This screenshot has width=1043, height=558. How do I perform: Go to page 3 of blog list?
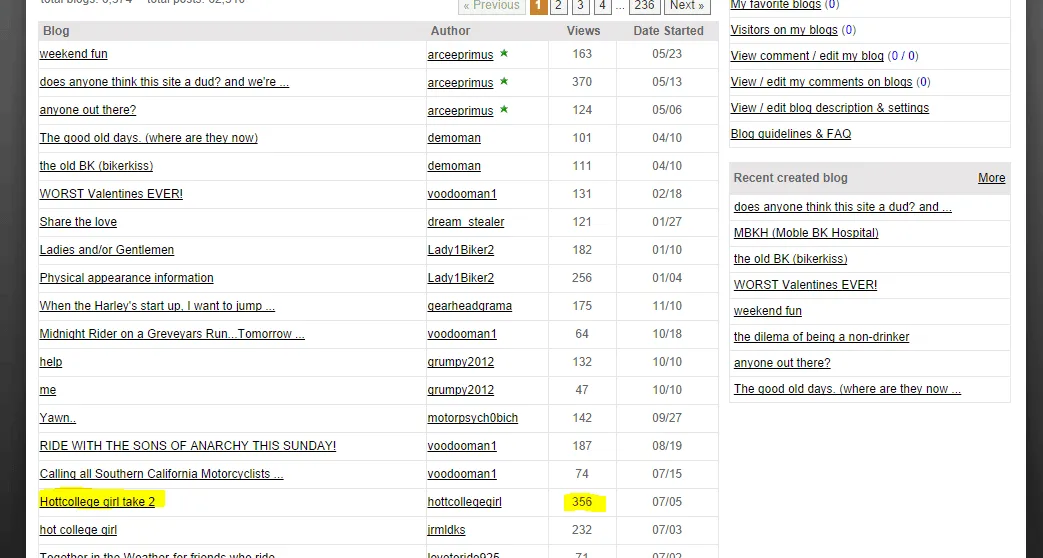tap(580, 6)
